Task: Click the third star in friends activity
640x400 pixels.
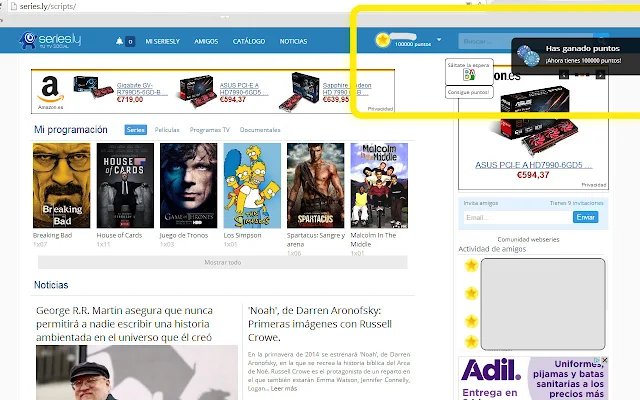Action: [x=471, y=321]
